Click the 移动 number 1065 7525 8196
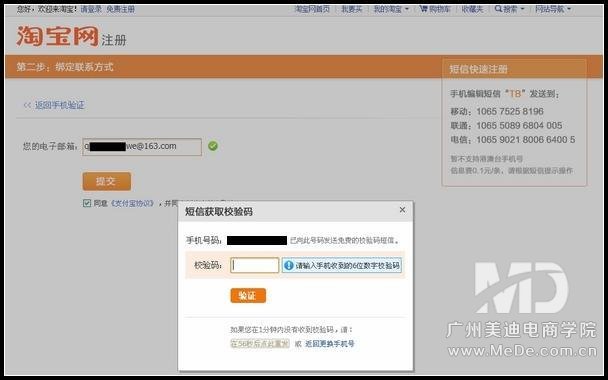 510,112
